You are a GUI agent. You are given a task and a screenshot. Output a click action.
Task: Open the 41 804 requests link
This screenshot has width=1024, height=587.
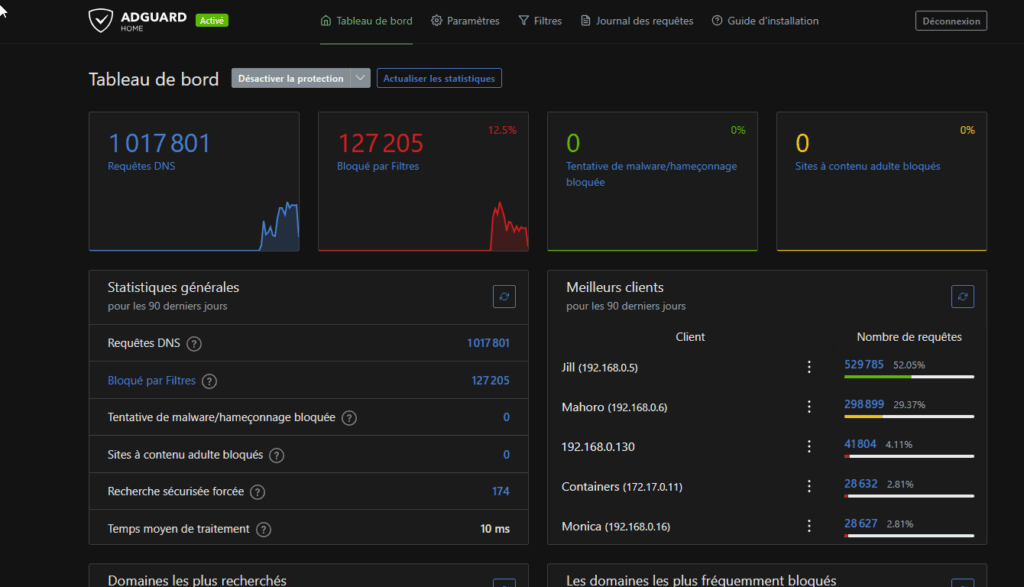pyautogui.click(x=860, y=444)
